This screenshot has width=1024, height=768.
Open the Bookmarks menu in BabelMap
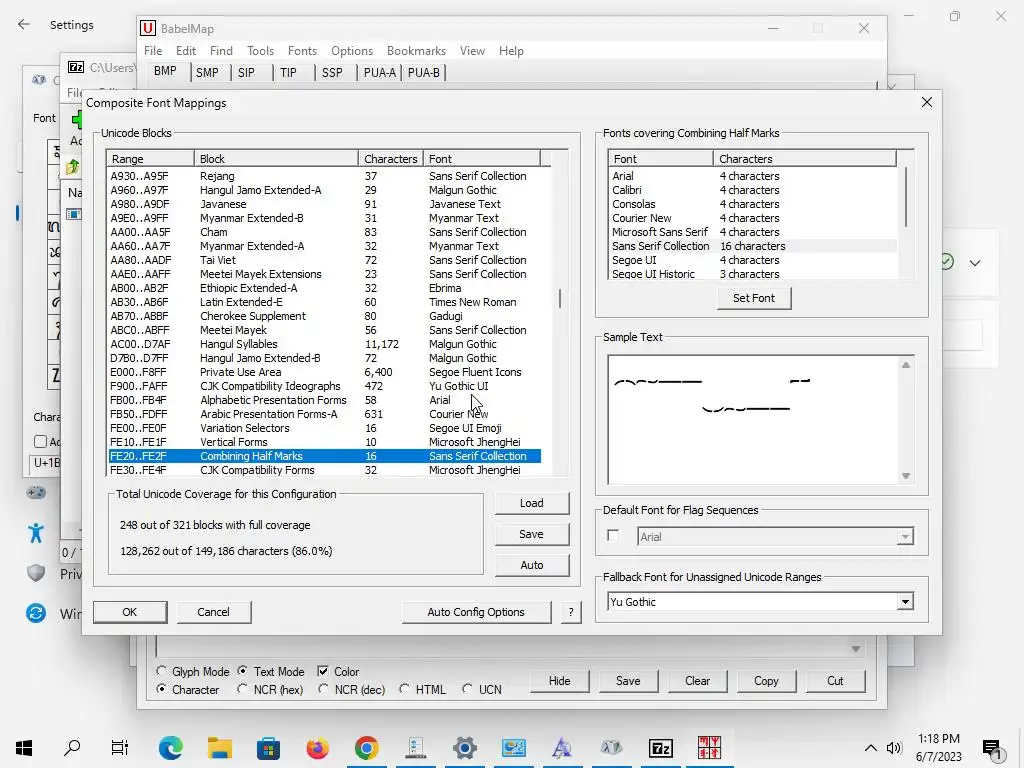click(416, 51)
